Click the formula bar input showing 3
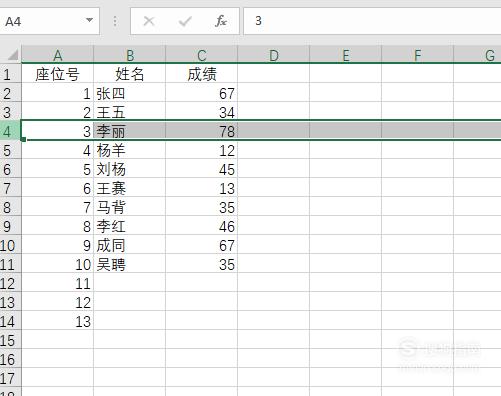Screen dimensions: 501x396 372,21
